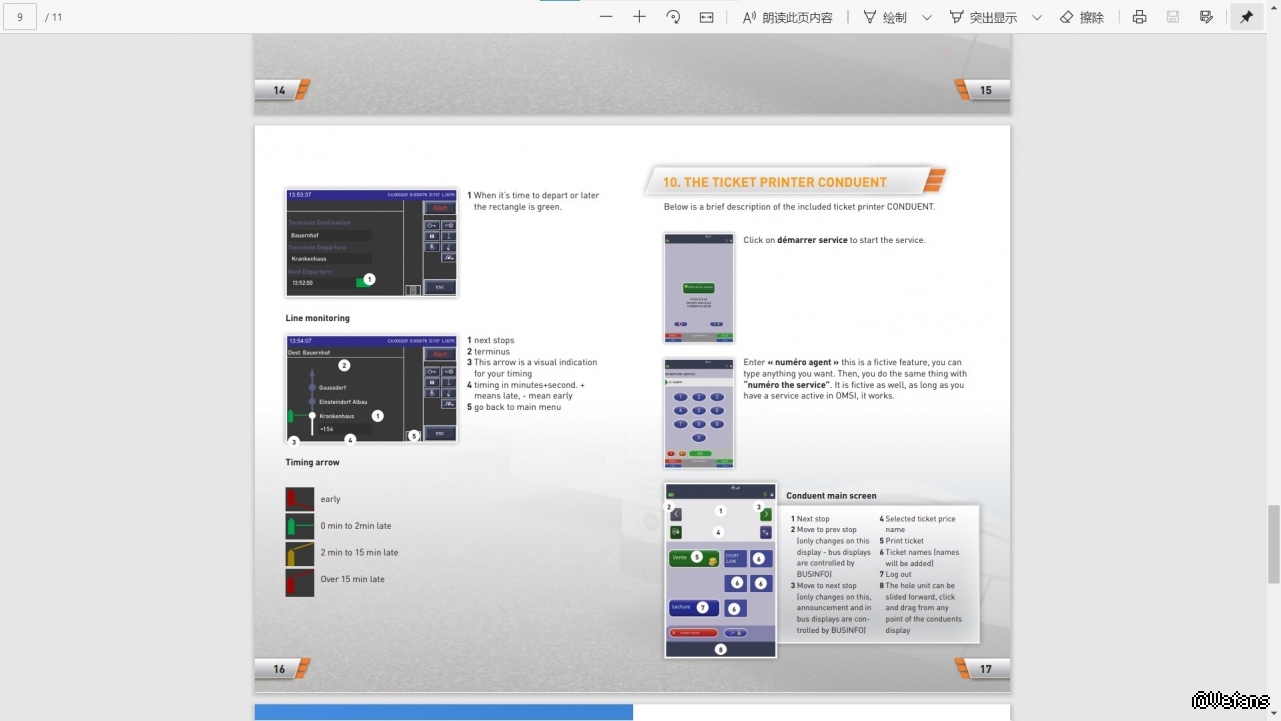
Task: Activate the eraser tool (擦除)
Action: [1081, 17]
